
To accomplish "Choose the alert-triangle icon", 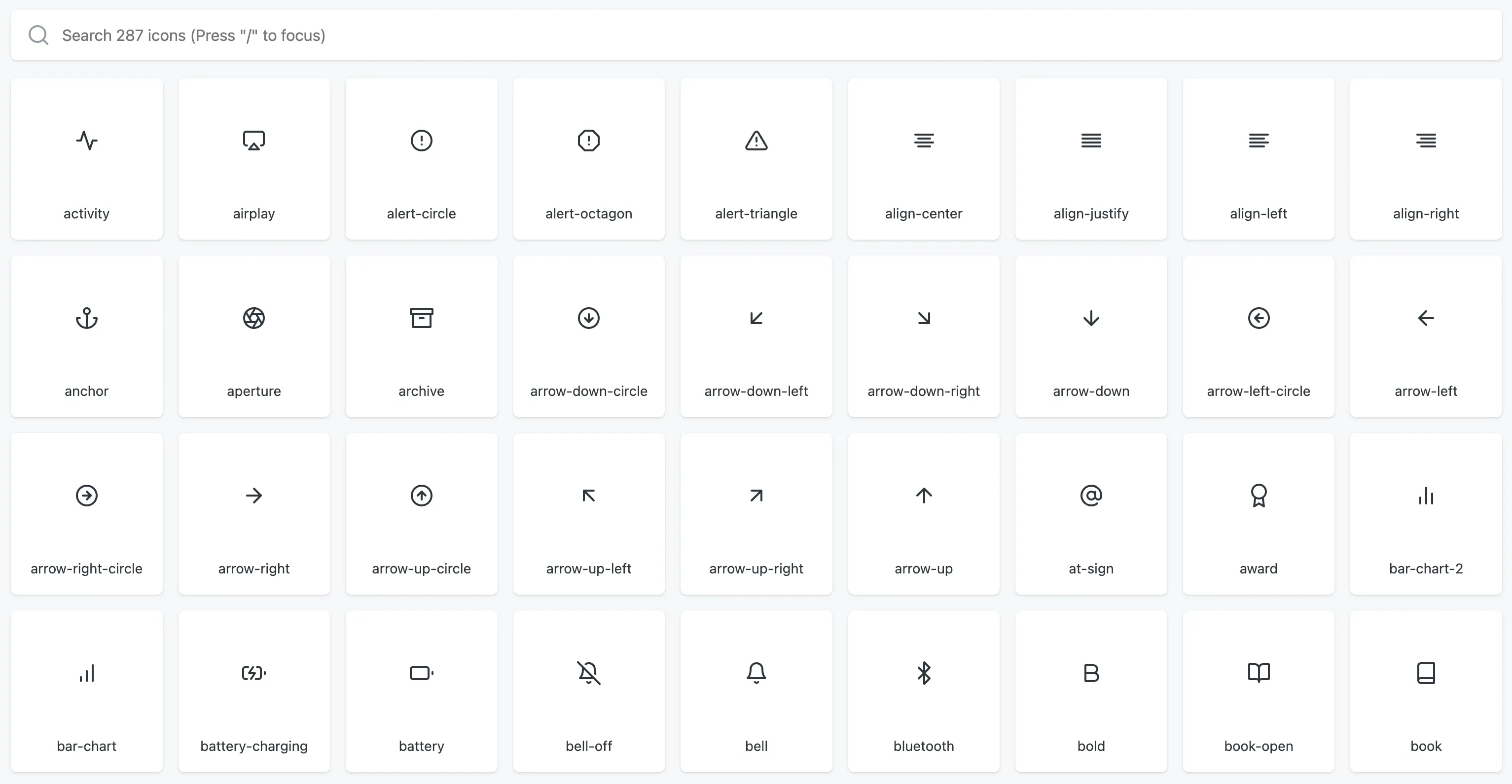I will [756, 141].
